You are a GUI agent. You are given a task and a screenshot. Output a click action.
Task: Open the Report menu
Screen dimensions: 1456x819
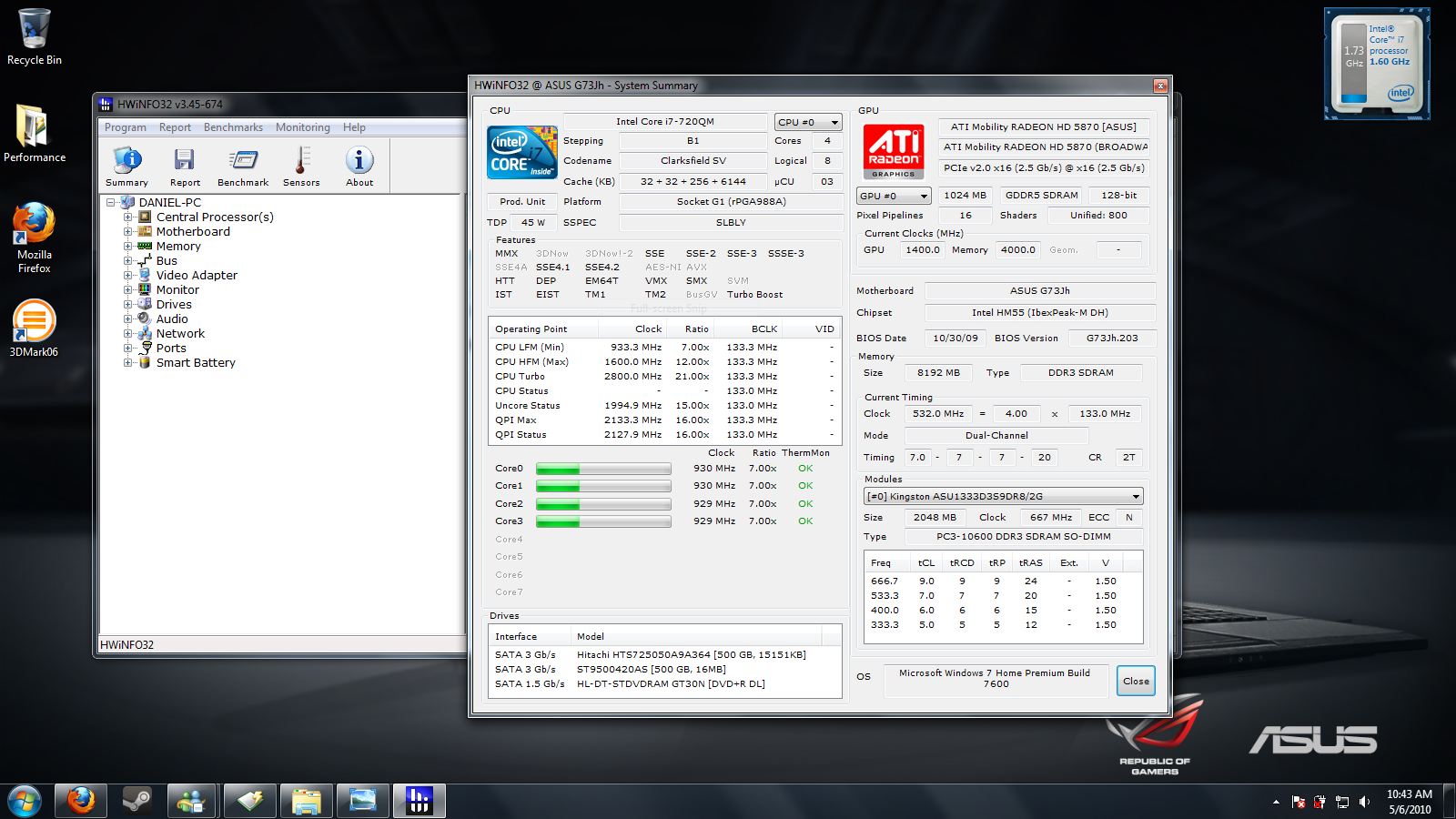tap(175, 127)
